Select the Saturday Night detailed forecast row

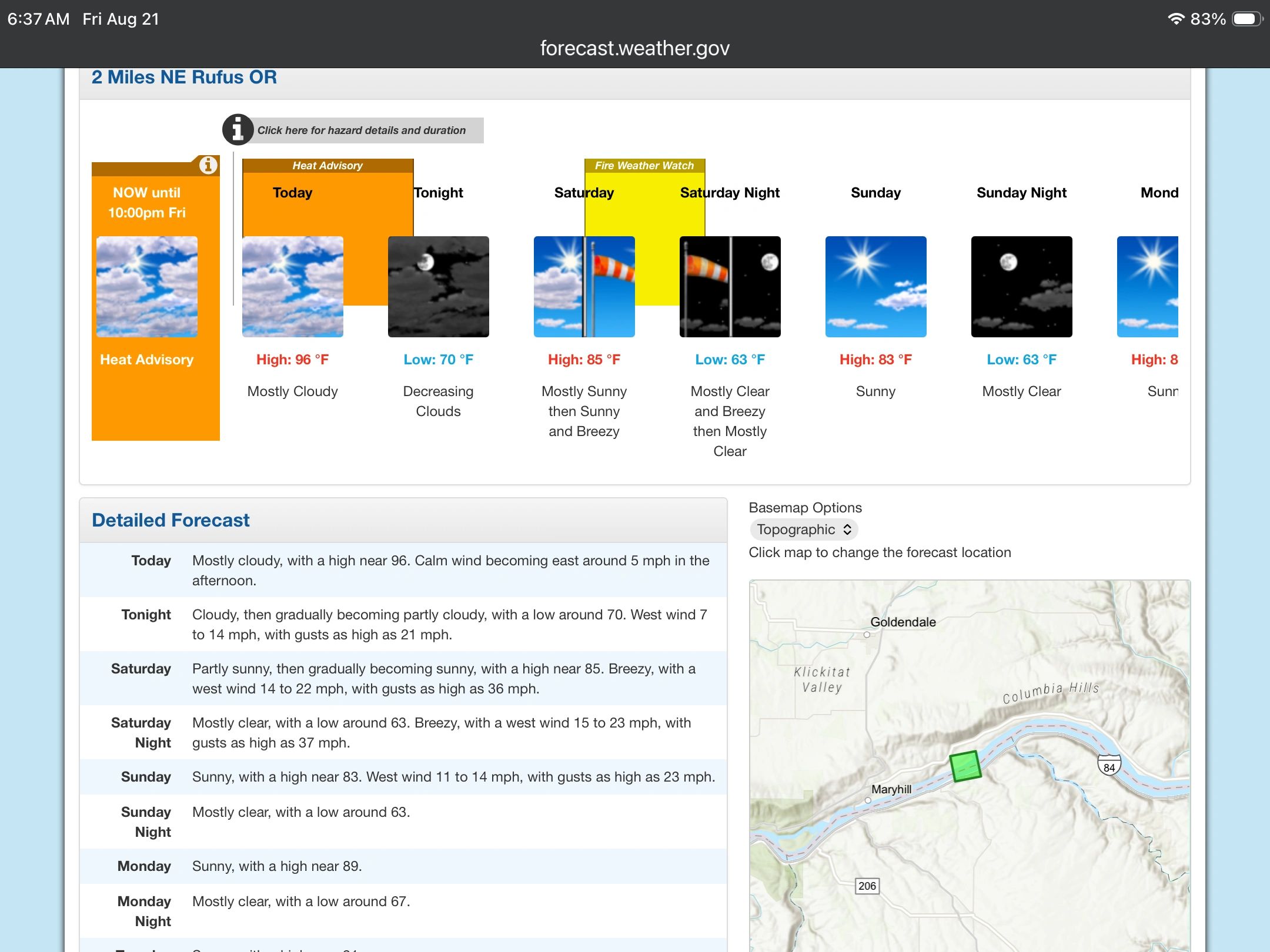click(403, 732)
